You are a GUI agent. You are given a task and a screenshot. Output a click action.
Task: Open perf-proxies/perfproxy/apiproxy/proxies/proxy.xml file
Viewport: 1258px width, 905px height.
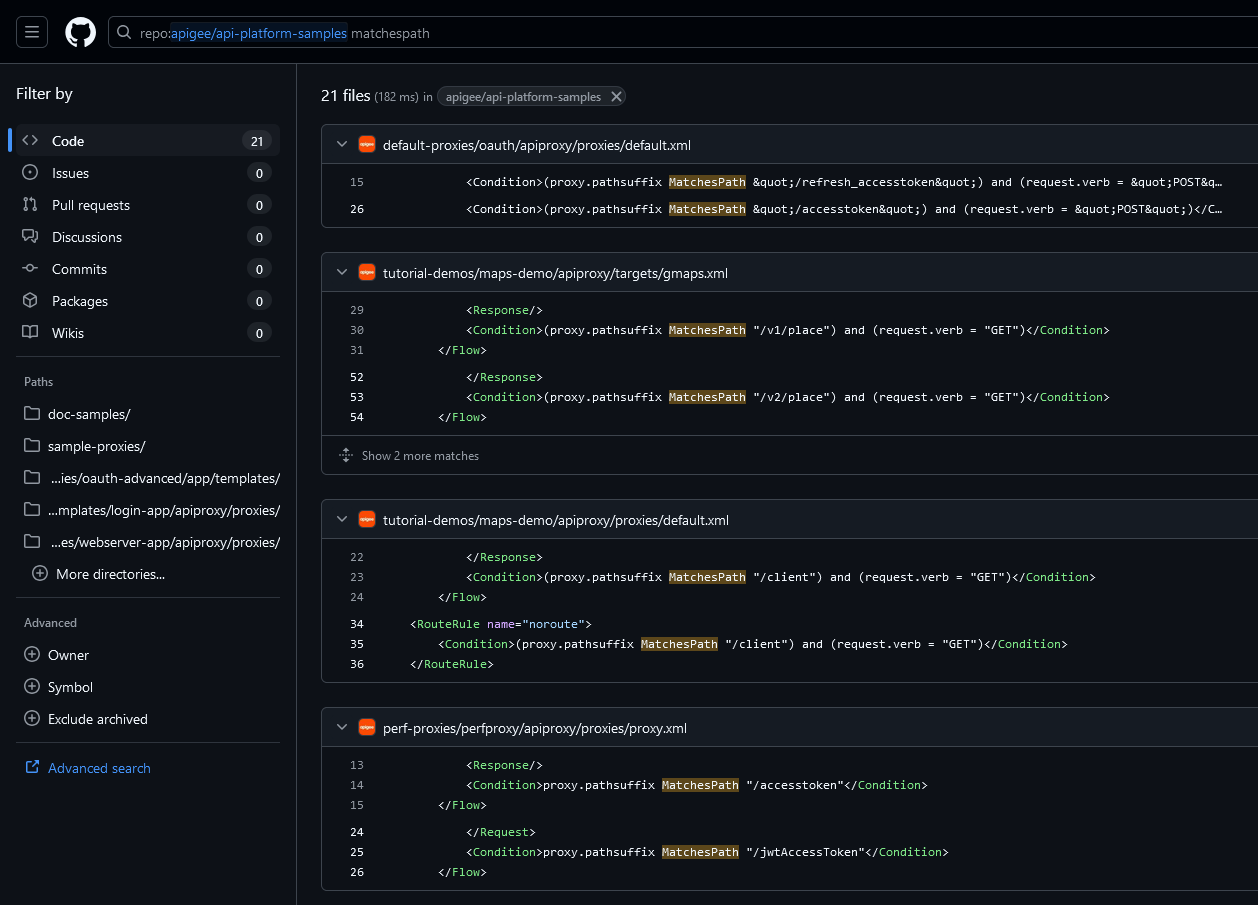click(x=535, y=728)
